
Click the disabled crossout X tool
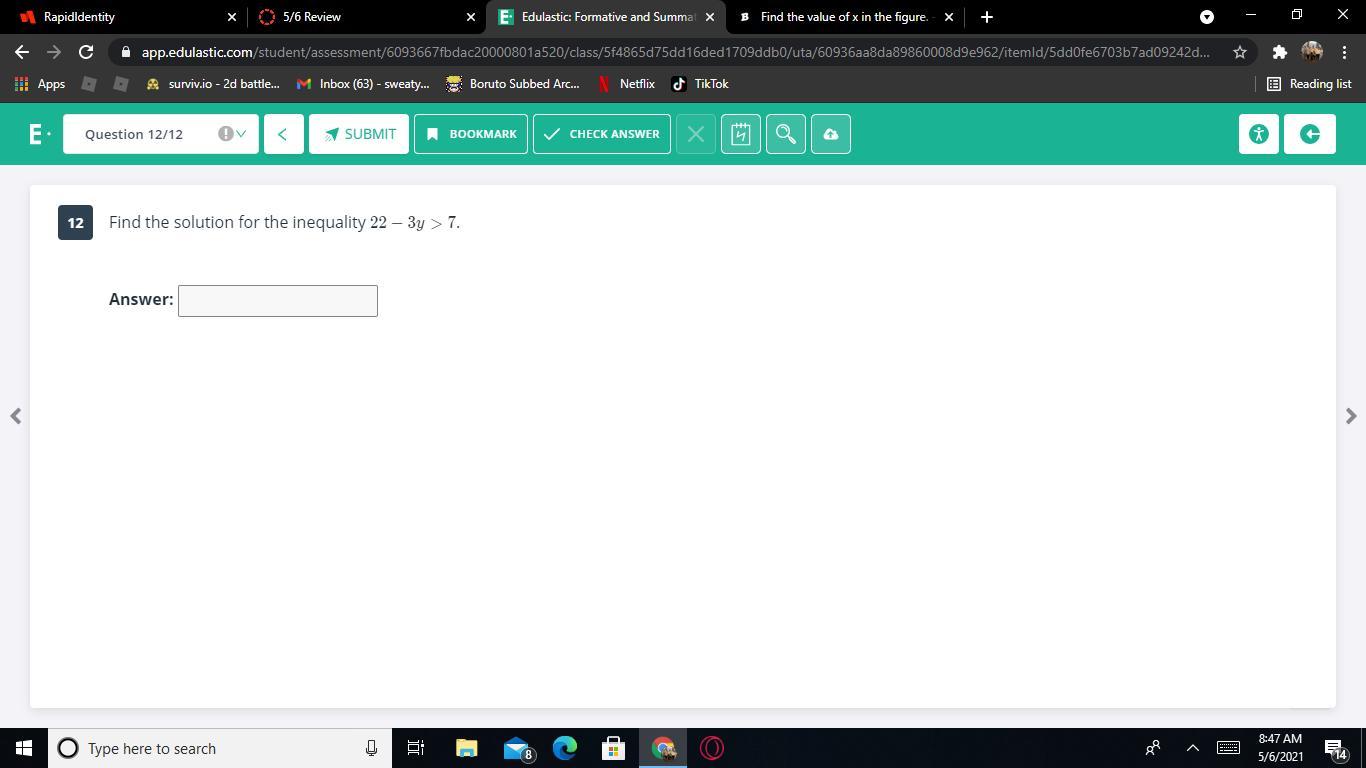[696, 134]
